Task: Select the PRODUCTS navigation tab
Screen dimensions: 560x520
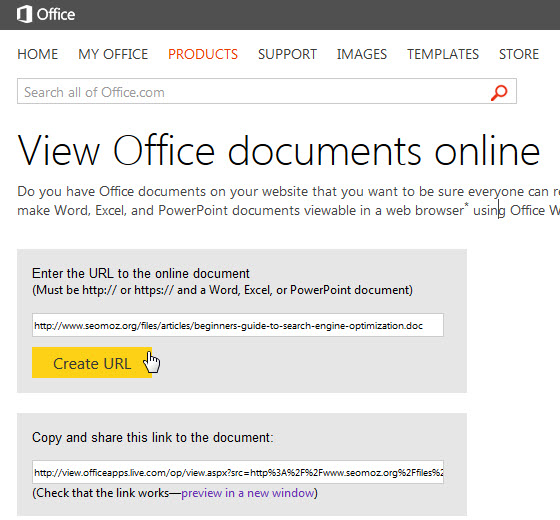Action: tap(203, 54)
